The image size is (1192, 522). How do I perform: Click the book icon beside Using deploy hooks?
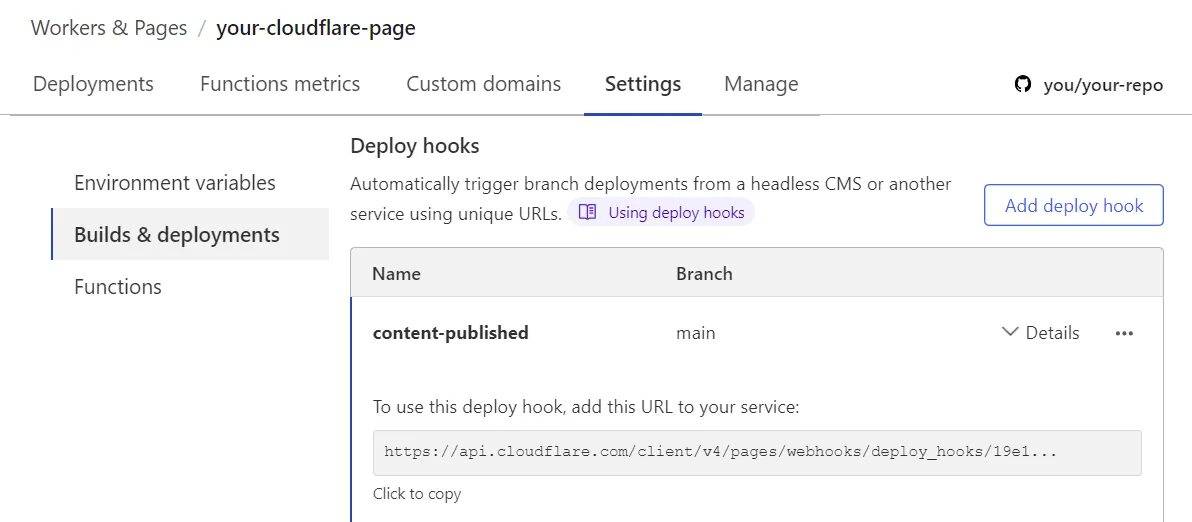[588, 212]
